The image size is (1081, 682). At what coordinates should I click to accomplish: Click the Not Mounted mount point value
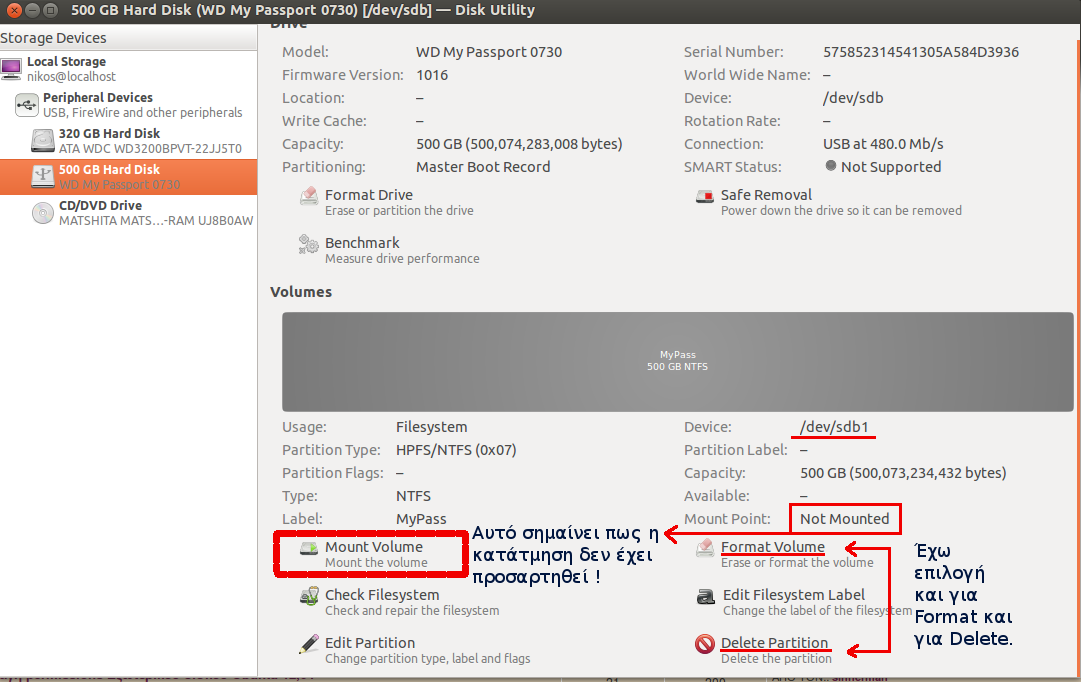pos(845,519)
